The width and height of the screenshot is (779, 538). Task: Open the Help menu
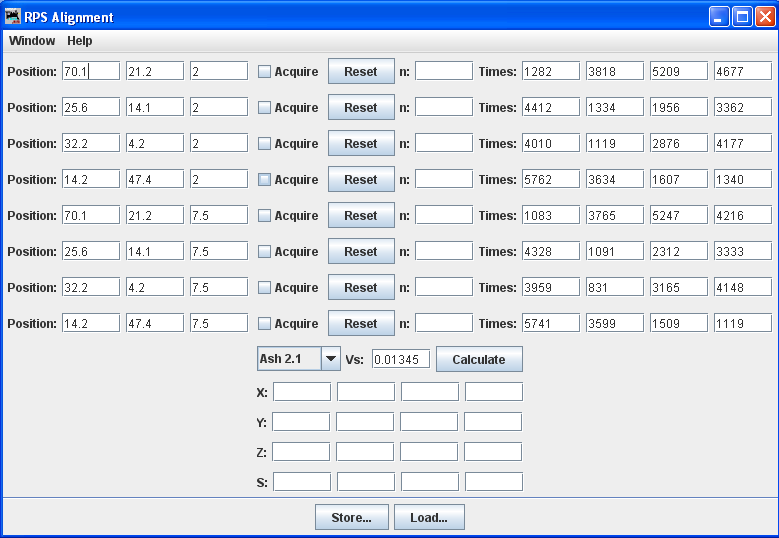click(80, 41)
